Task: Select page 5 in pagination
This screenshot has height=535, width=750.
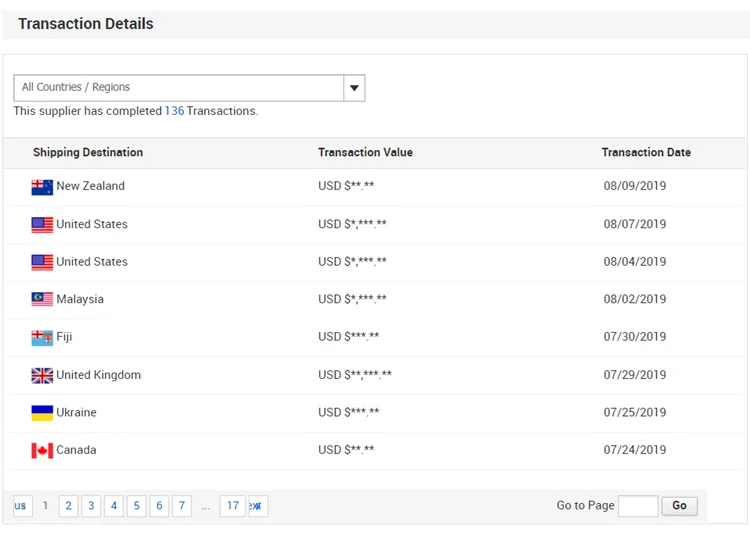Action: (x=136, y=506)
